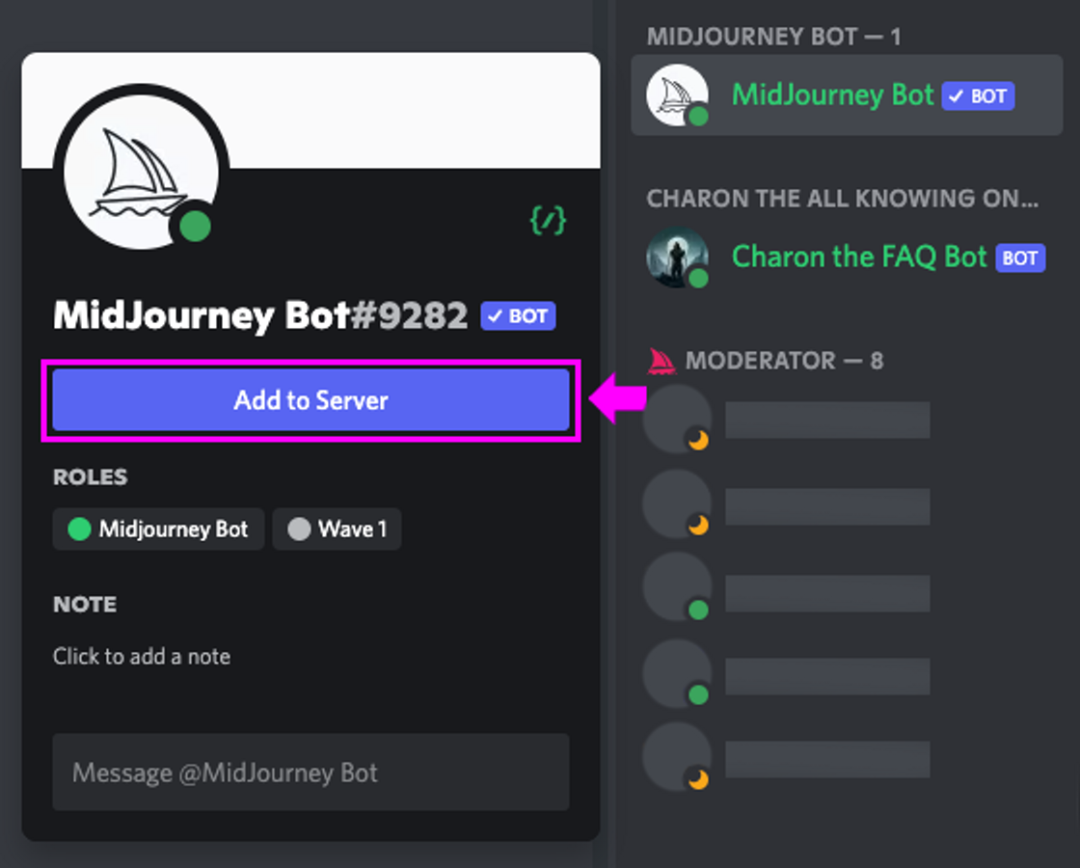Screen dimensions: 1080x868
Task: Select MidJourney Bot in the member list
Action: [x=832, y=95]
